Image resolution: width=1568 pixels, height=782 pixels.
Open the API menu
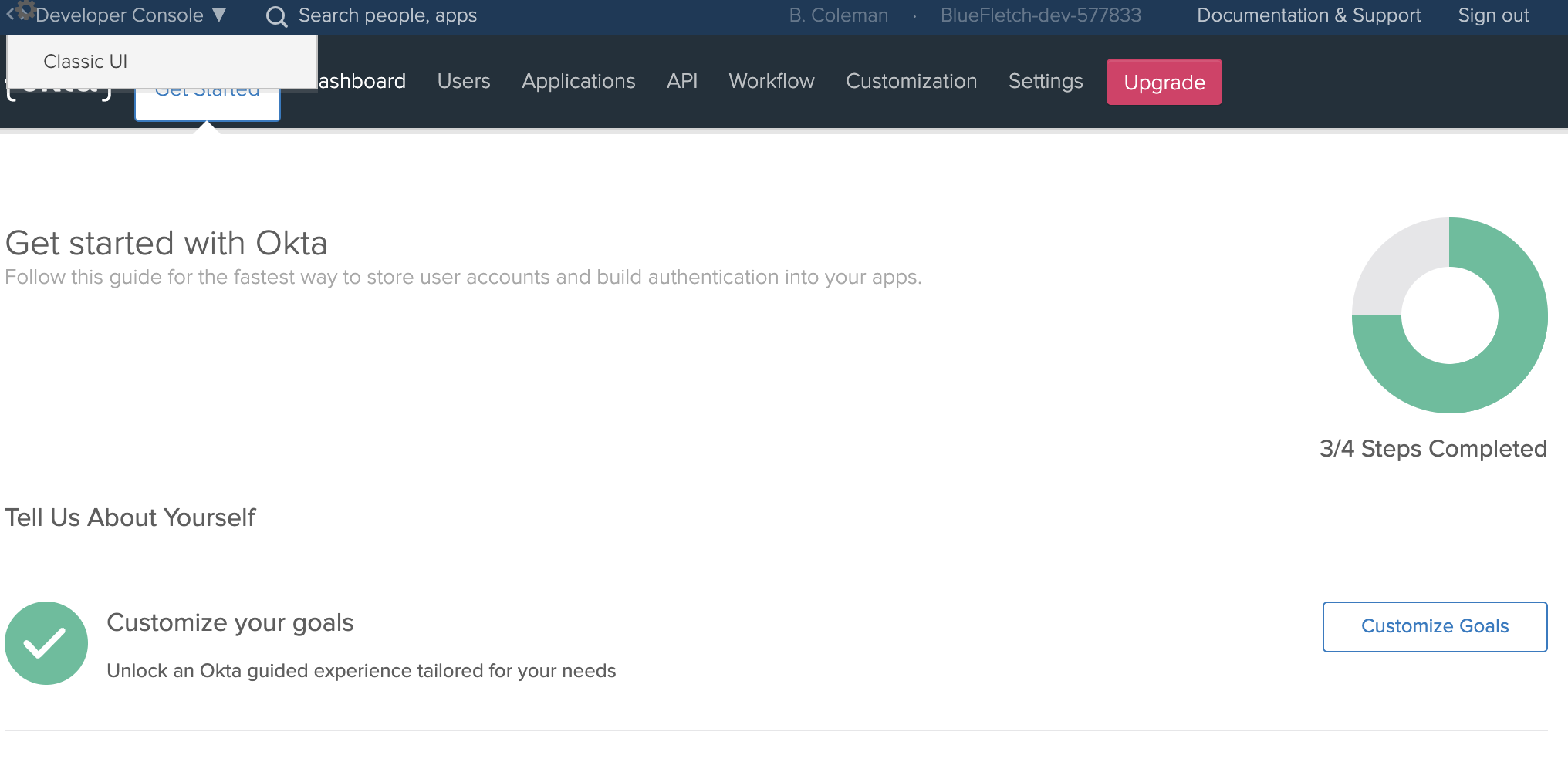(682, 81)
